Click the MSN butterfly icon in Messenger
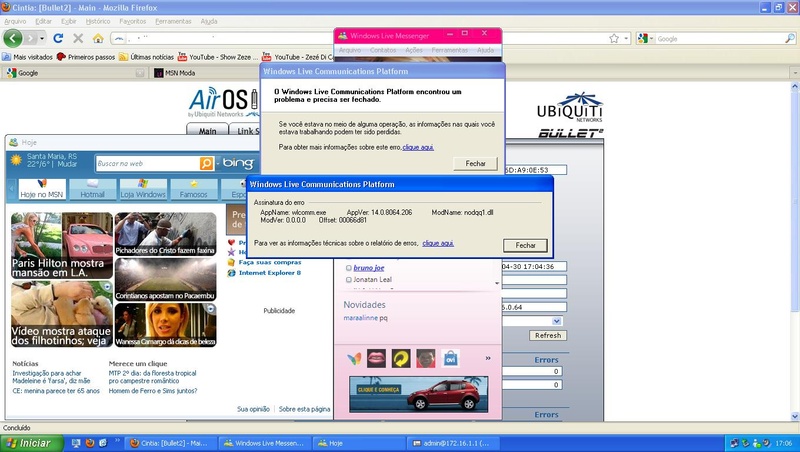 click(x=354, y=359)
